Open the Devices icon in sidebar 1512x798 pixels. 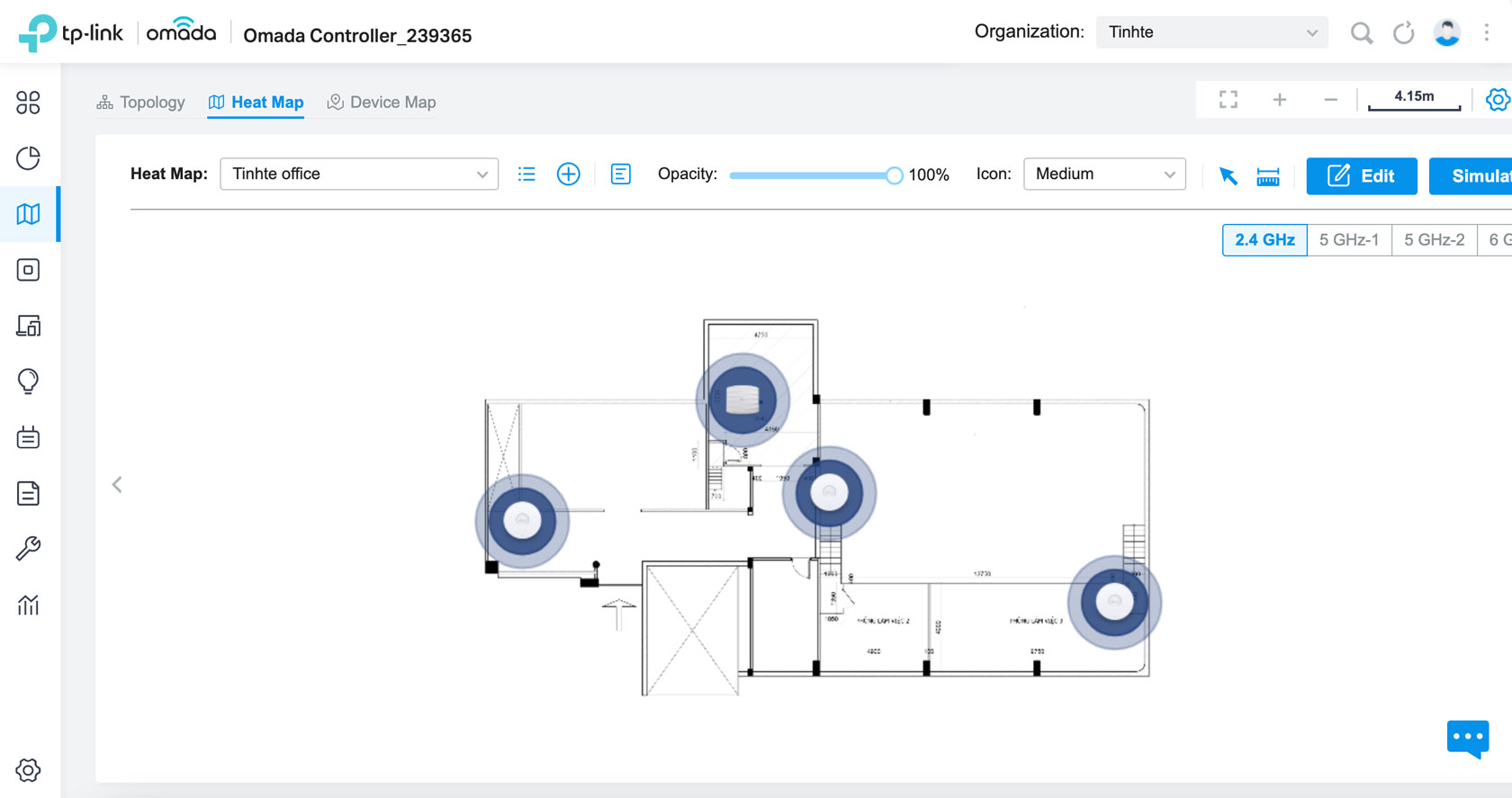coord(28,270)
